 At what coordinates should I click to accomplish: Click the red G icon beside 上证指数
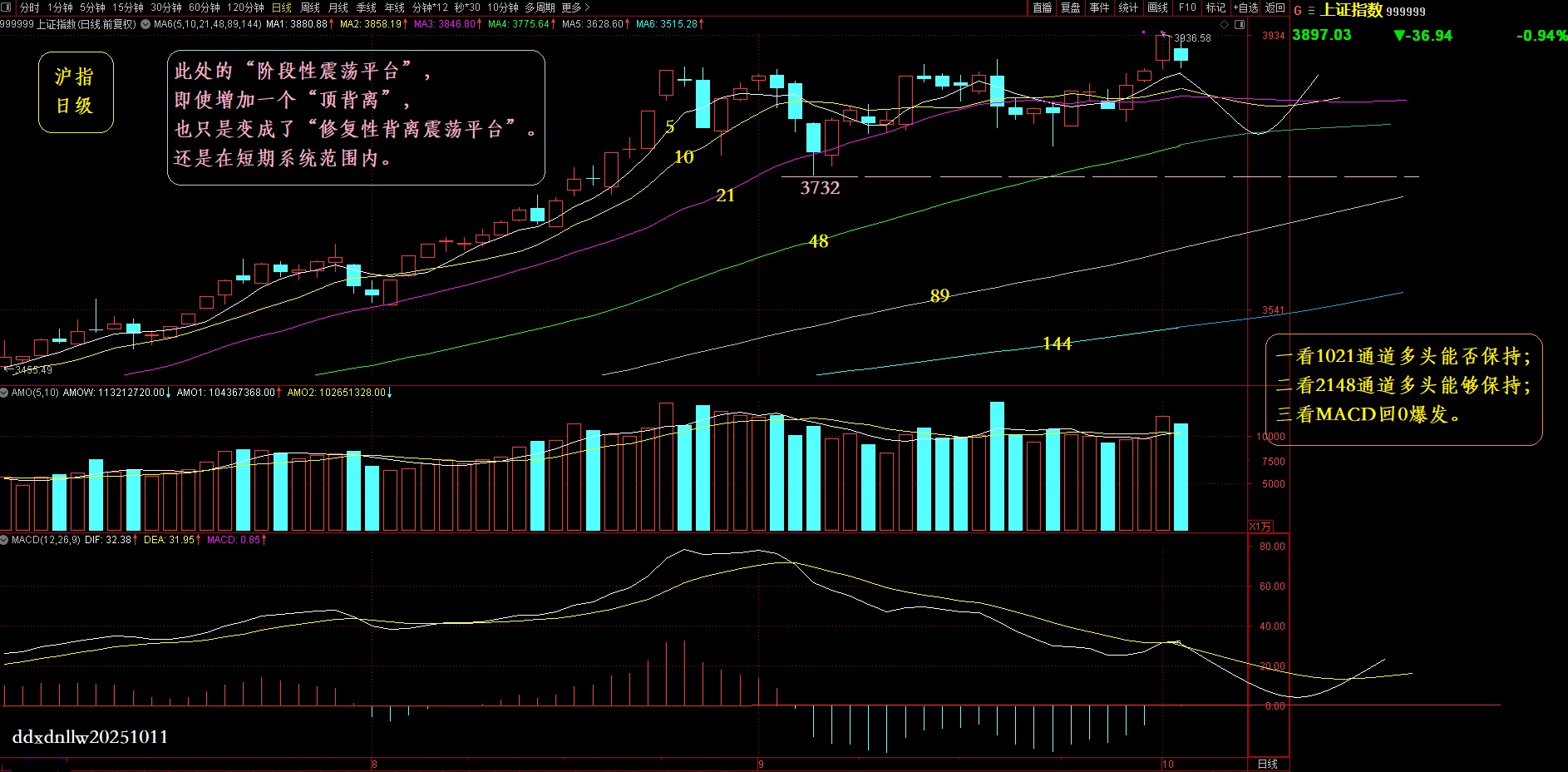click(x=1298, y=11)
